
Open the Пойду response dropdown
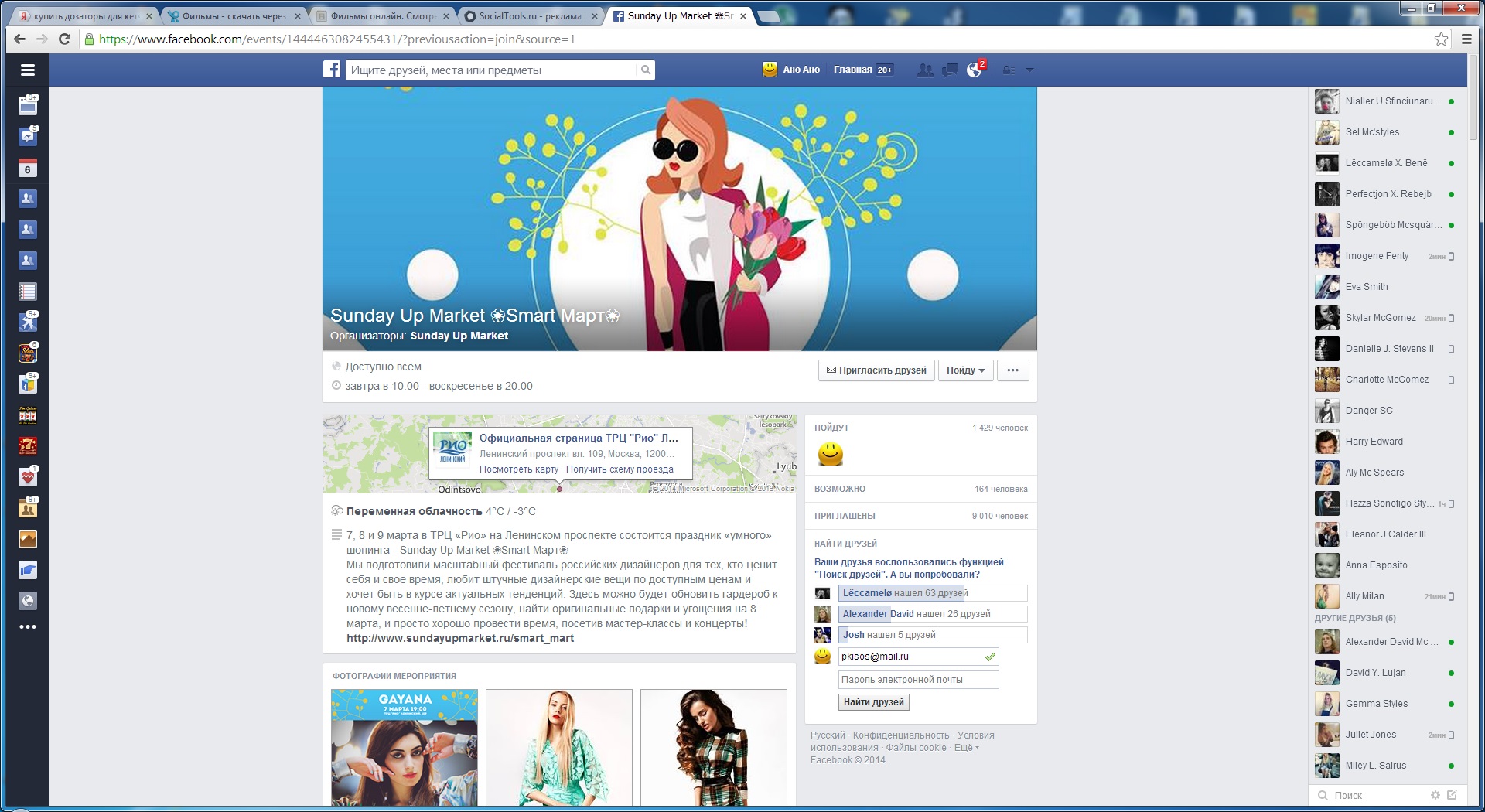pos(966,370)
